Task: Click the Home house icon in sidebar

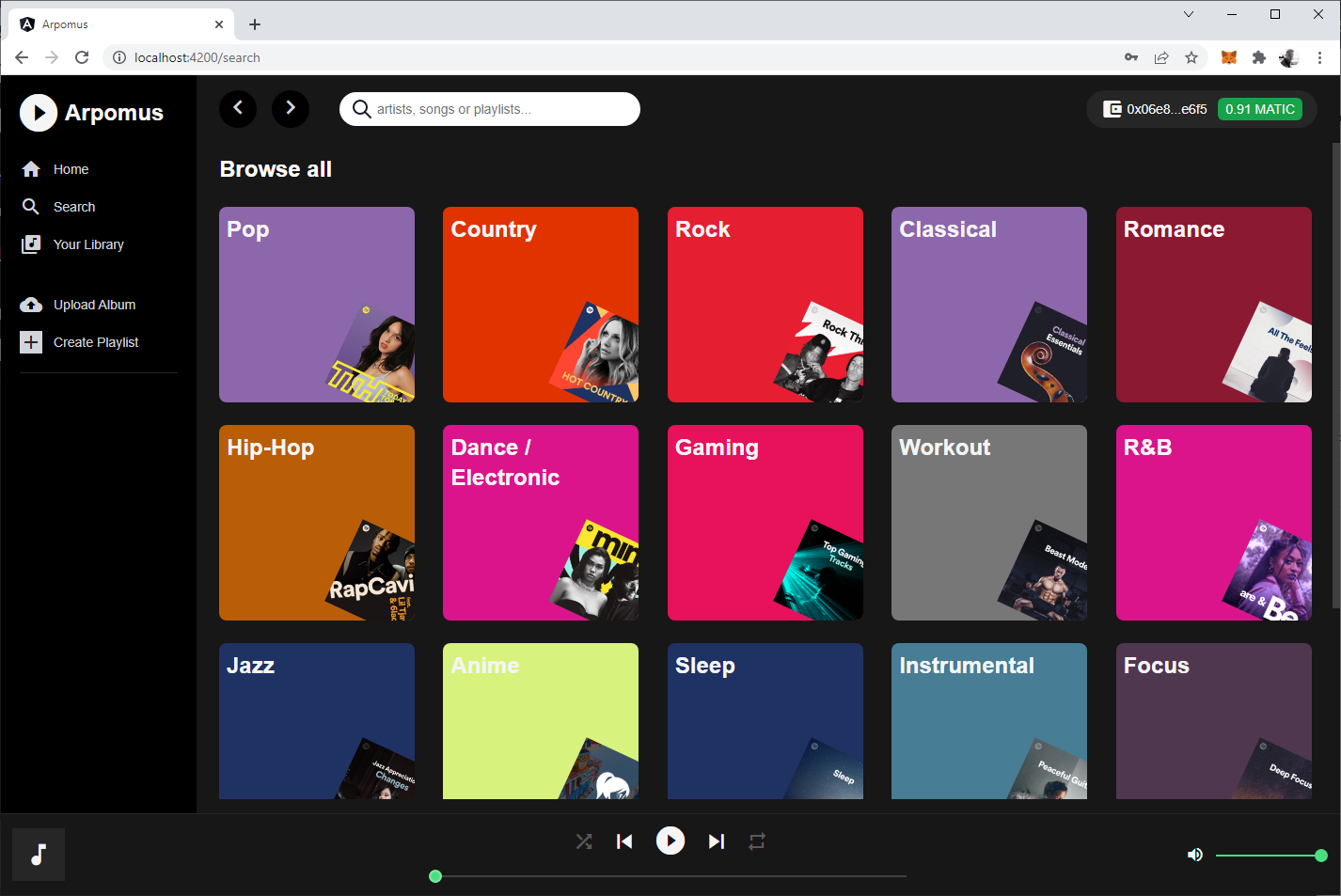Action: click(31, 169)
